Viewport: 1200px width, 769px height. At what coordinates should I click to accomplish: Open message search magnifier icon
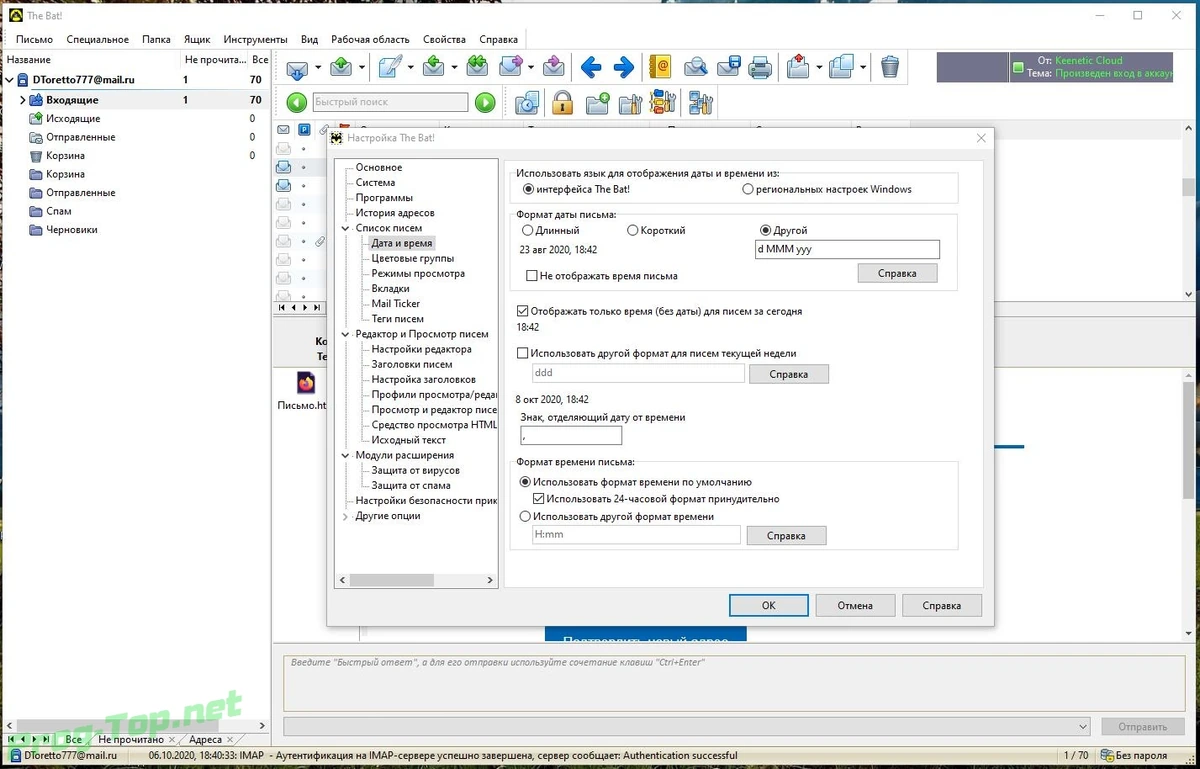pyautogui.click(x=696, y=68)
